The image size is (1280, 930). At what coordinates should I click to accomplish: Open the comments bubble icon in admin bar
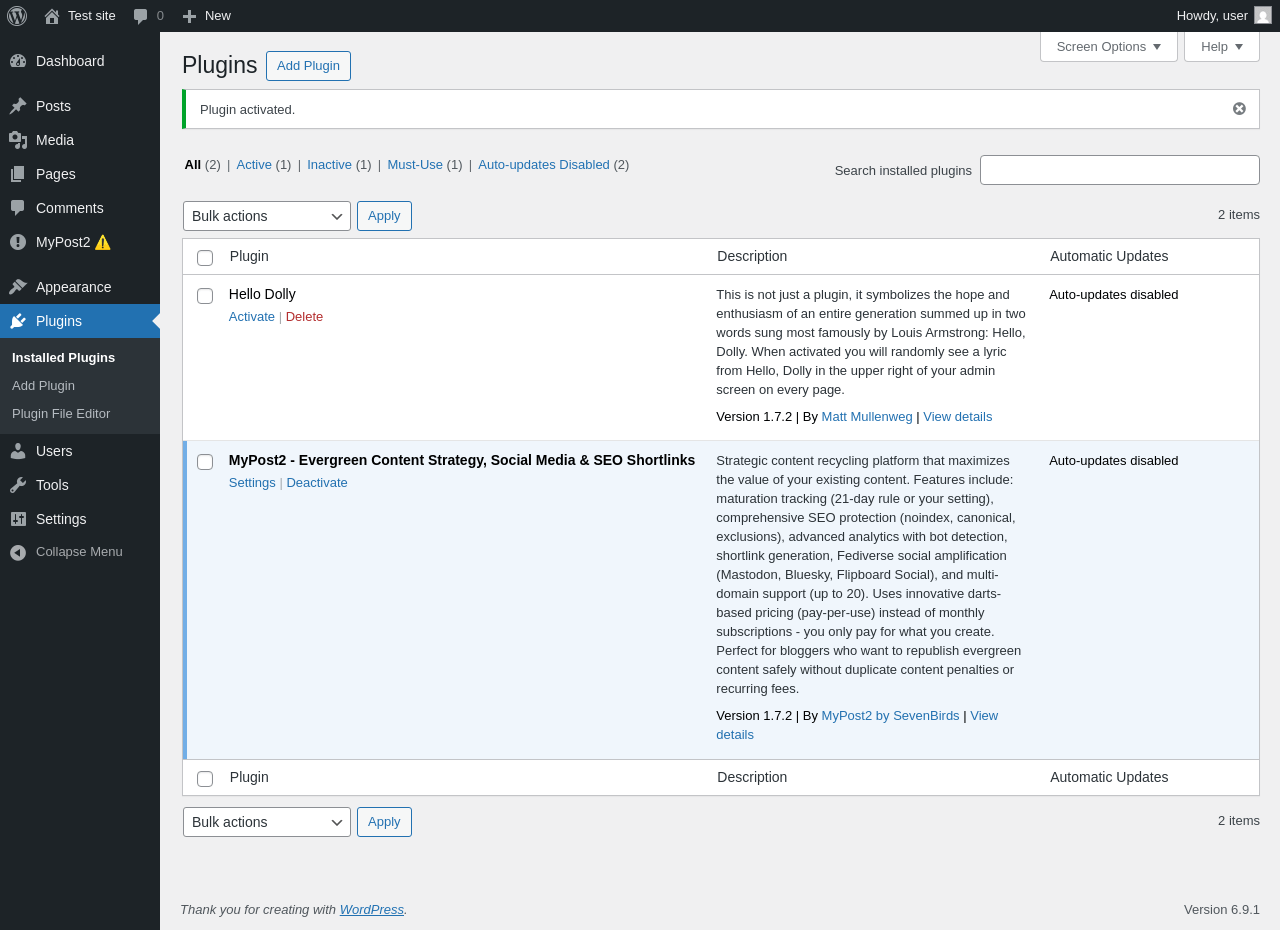pos(141,16)
